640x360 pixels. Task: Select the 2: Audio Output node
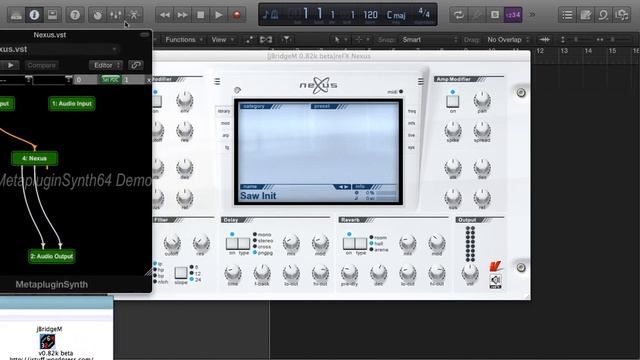pyautogui.click(x=52, y=256)
